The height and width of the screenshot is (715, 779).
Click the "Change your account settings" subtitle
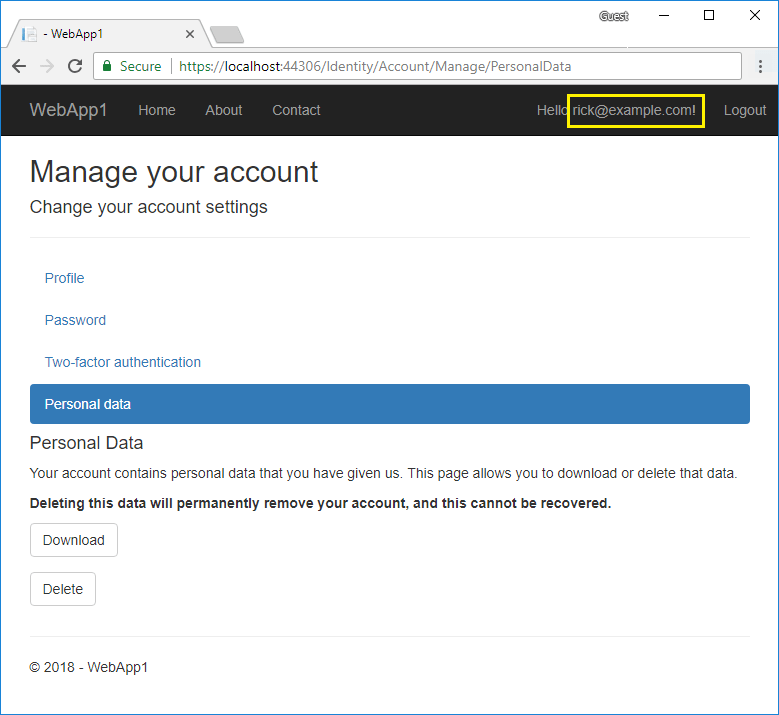149,207
